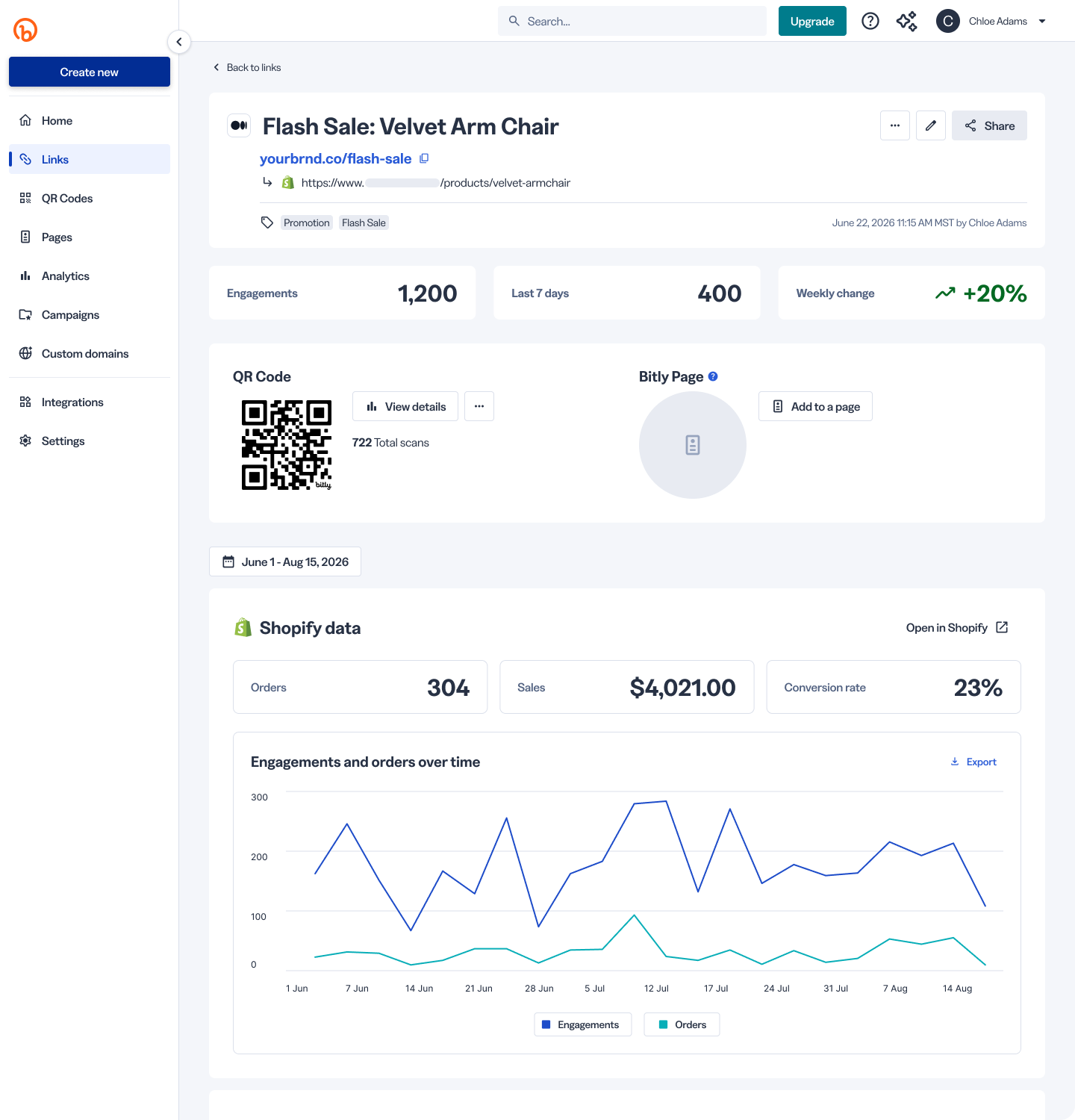This screenshot has height=1120, width=1075.
Task: Select the Flash Sale tag
Action: [x=364, y=223]
